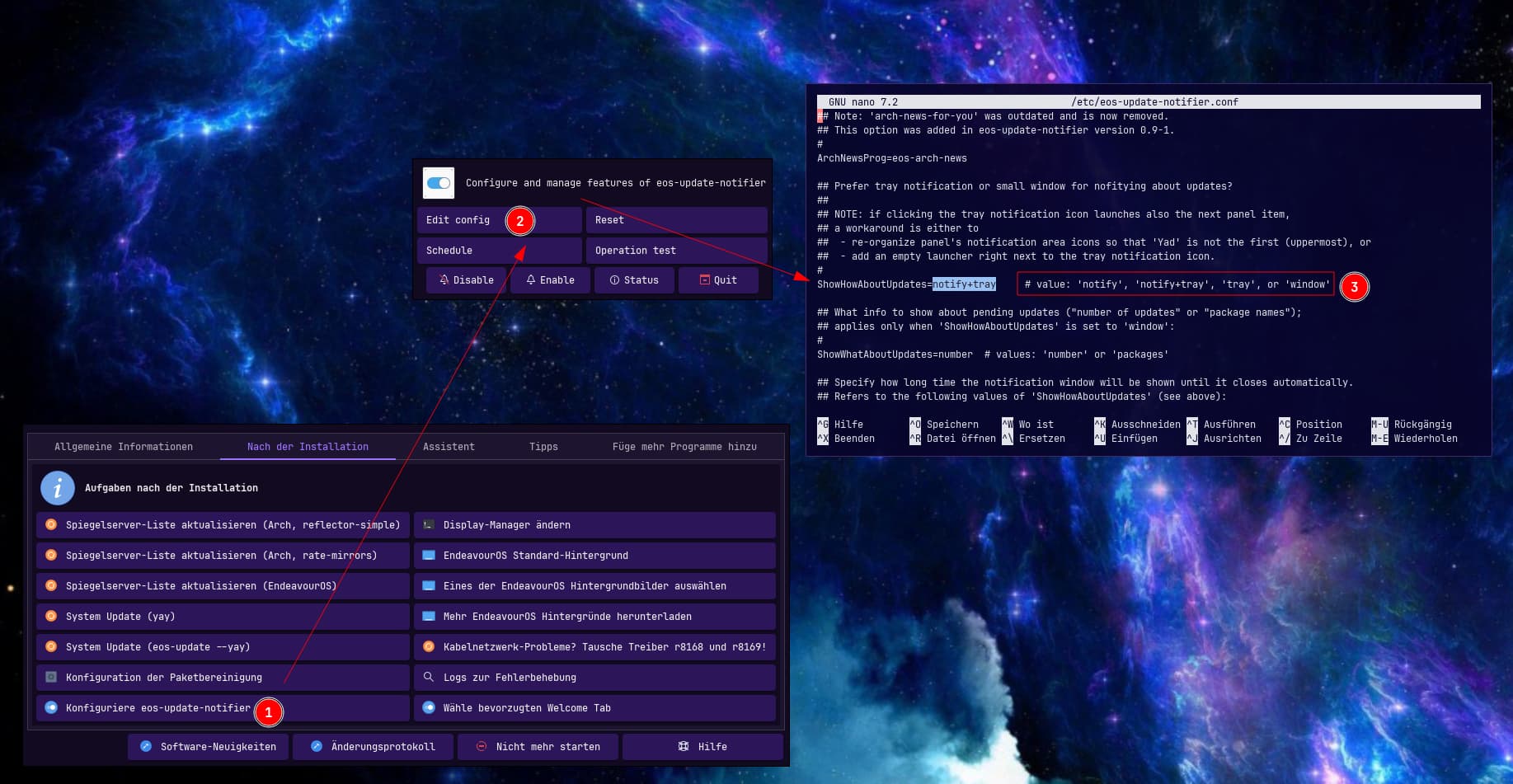The image size is (1513, 784).
Task: Click the gear icon beside Konfiguration der Paketbereinigung
Action: pyautogui.click(x=51, y=678)
